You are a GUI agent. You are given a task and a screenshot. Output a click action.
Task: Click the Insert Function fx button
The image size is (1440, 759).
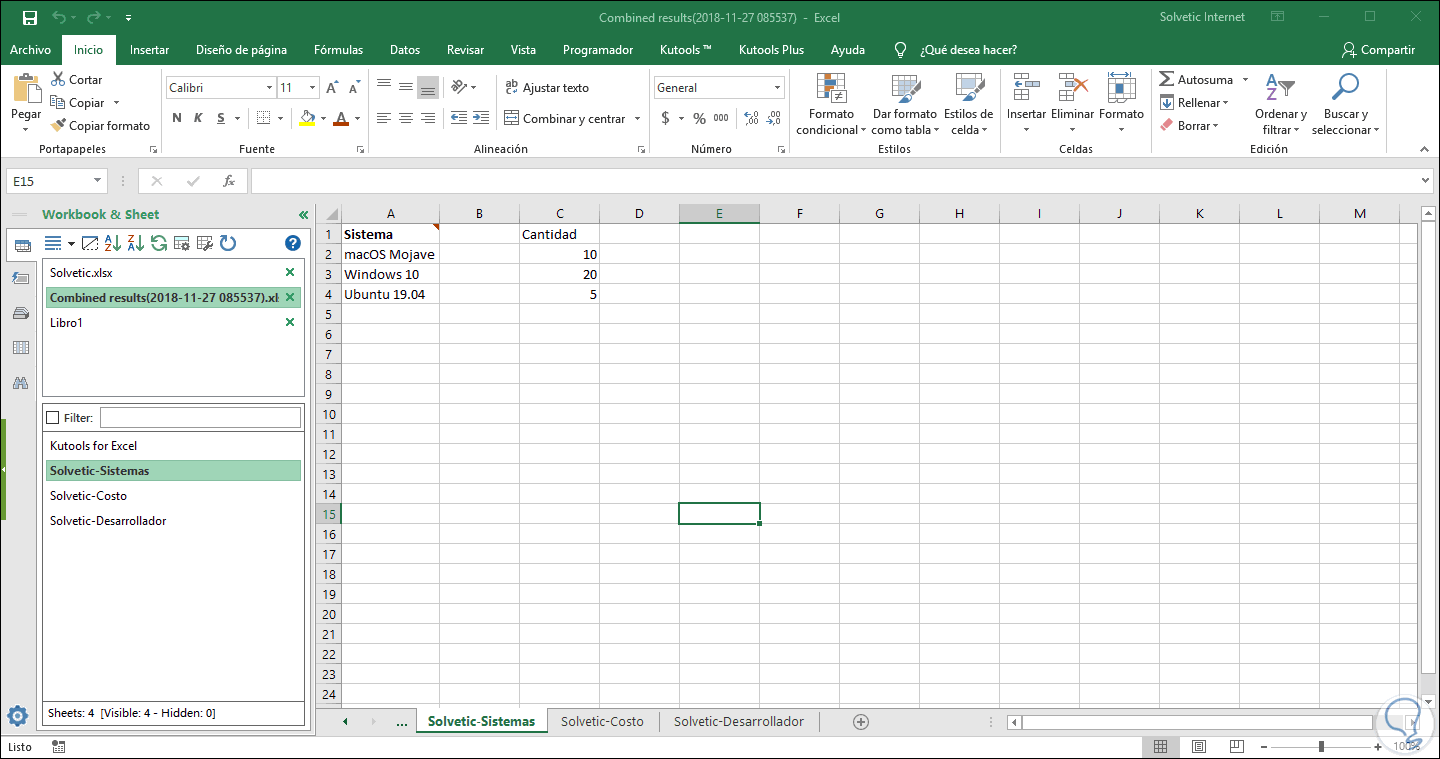[x=229, y=181]
